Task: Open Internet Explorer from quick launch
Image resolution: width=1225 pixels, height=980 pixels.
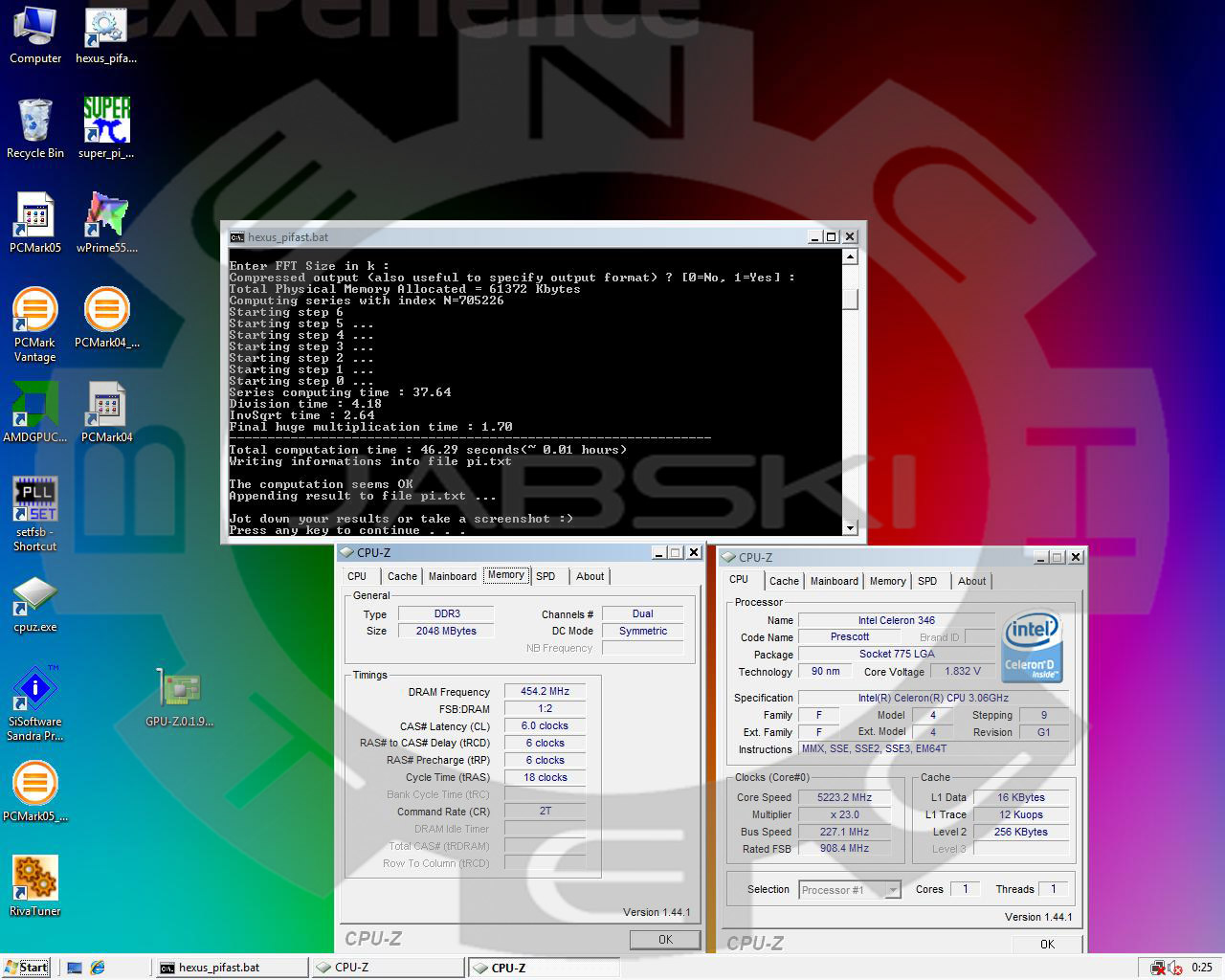Action: [x=97, y=968]
